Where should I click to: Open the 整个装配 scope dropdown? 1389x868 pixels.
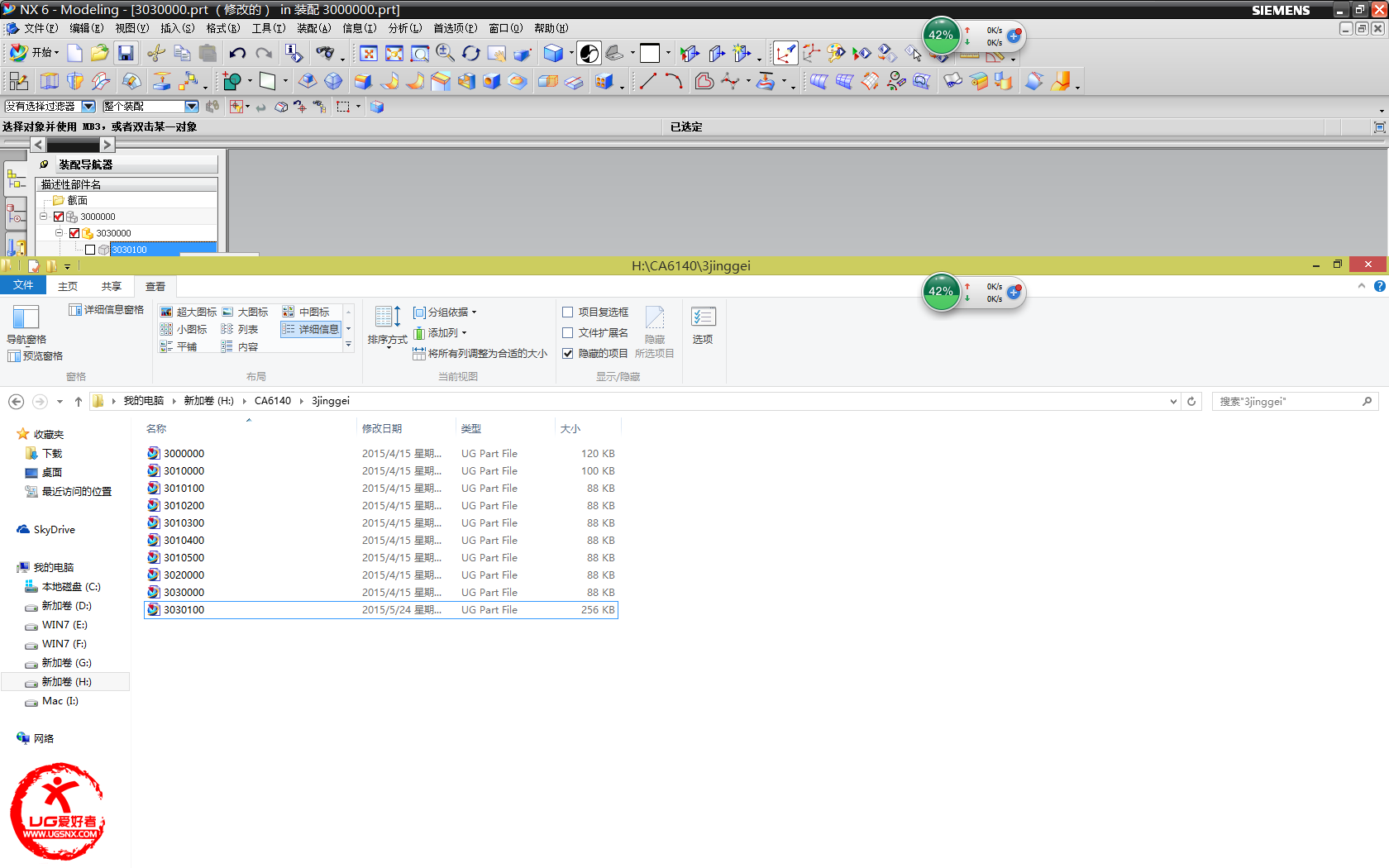tap(192, 107)
